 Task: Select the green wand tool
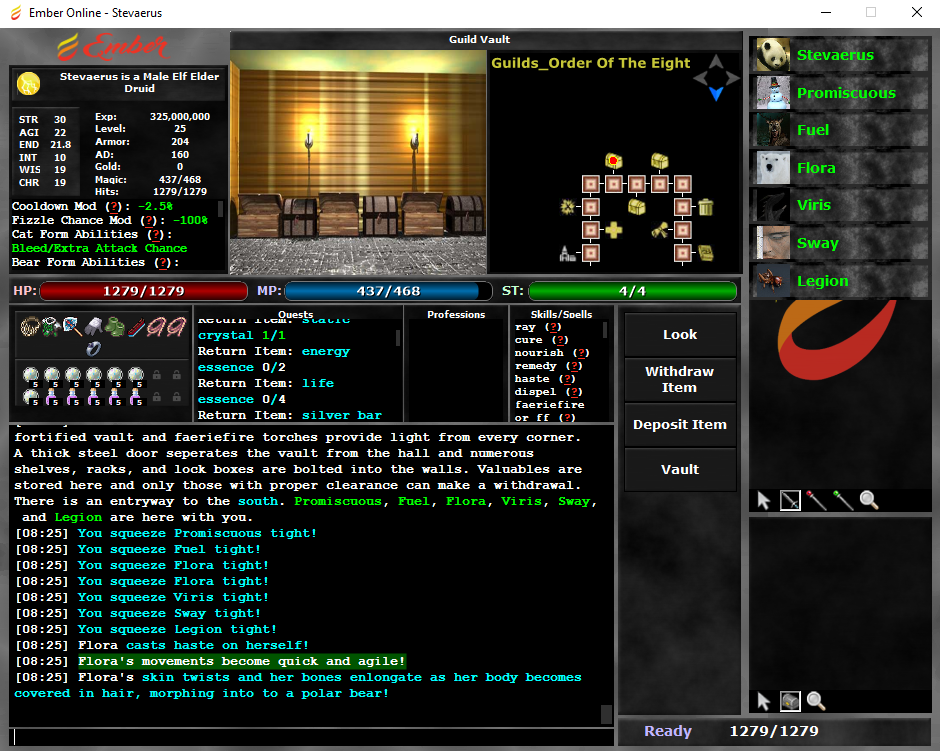point(843,500)
